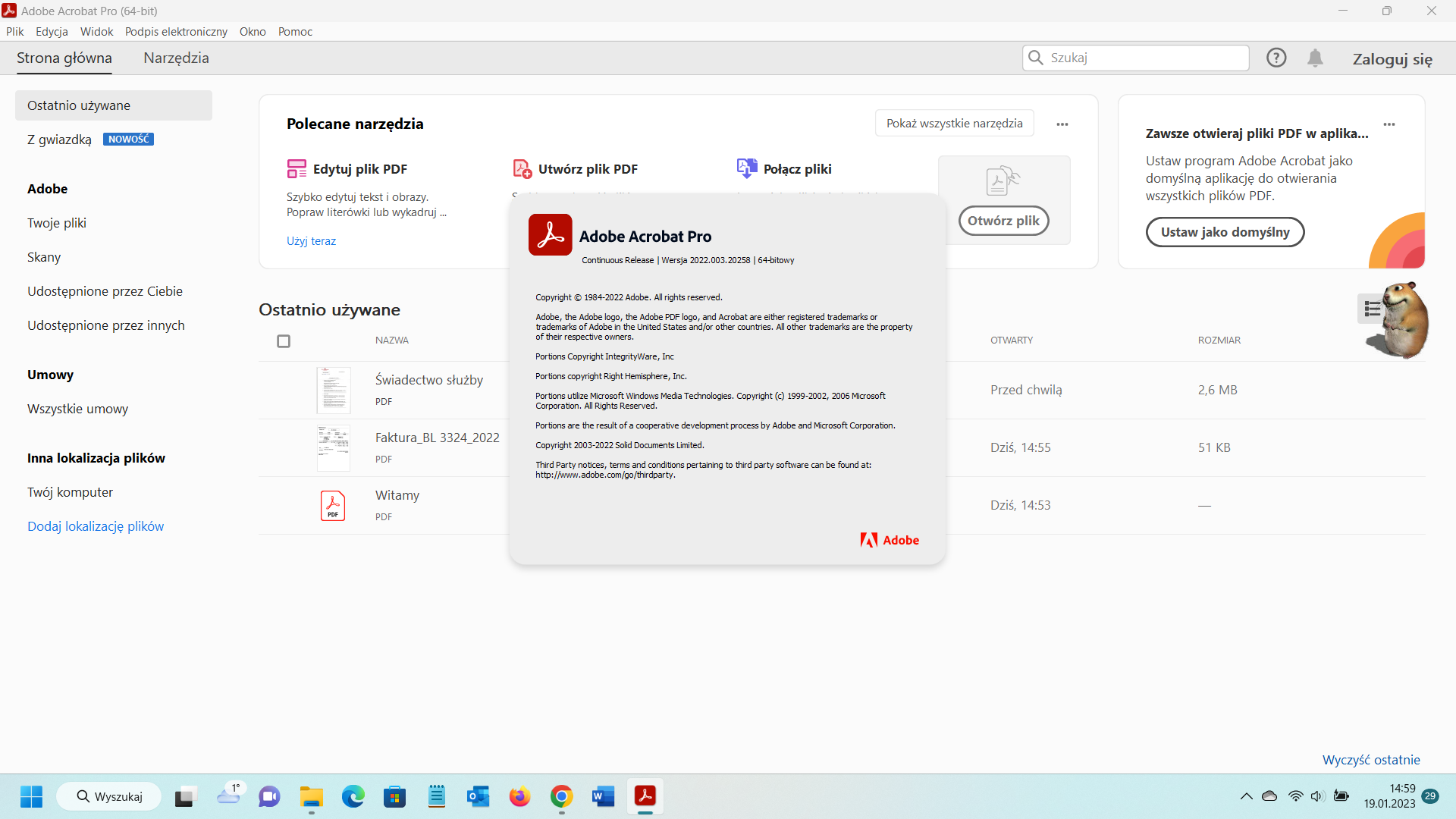The image size is (1456, 819).
Task: Click the Witamy PDF file icon
Action: coord(333,506)
